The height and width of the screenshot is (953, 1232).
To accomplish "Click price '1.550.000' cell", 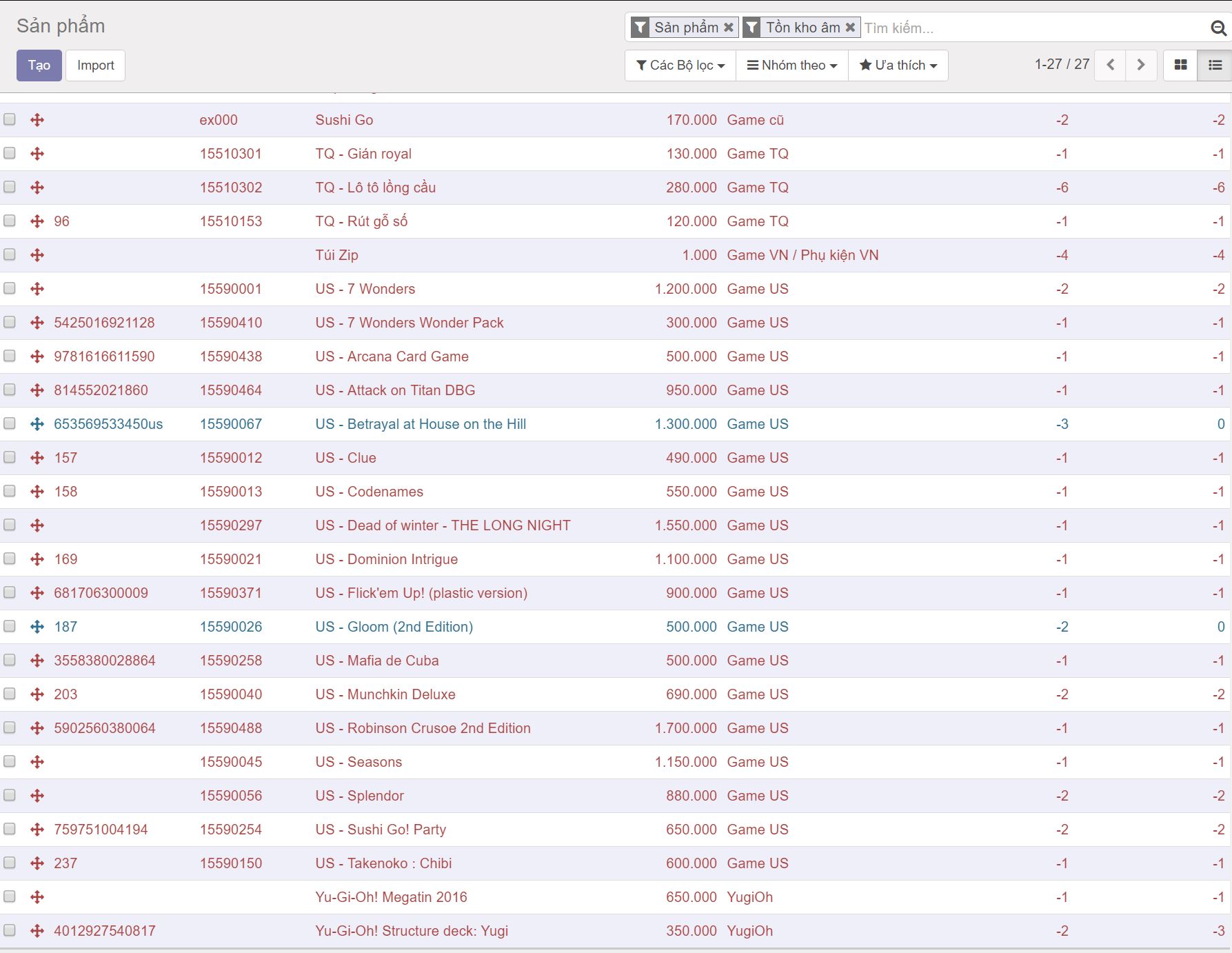I will 686,525.
